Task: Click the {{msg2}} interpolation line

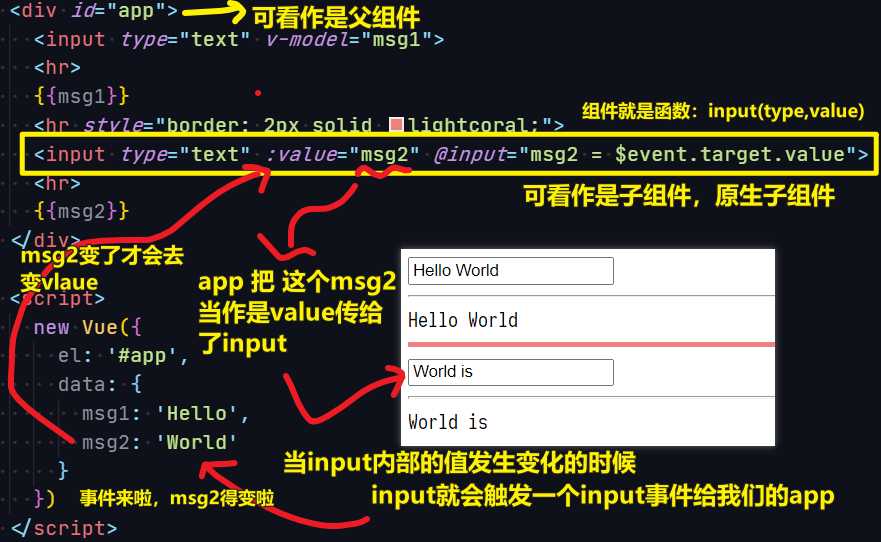Action: pos(81,211)
